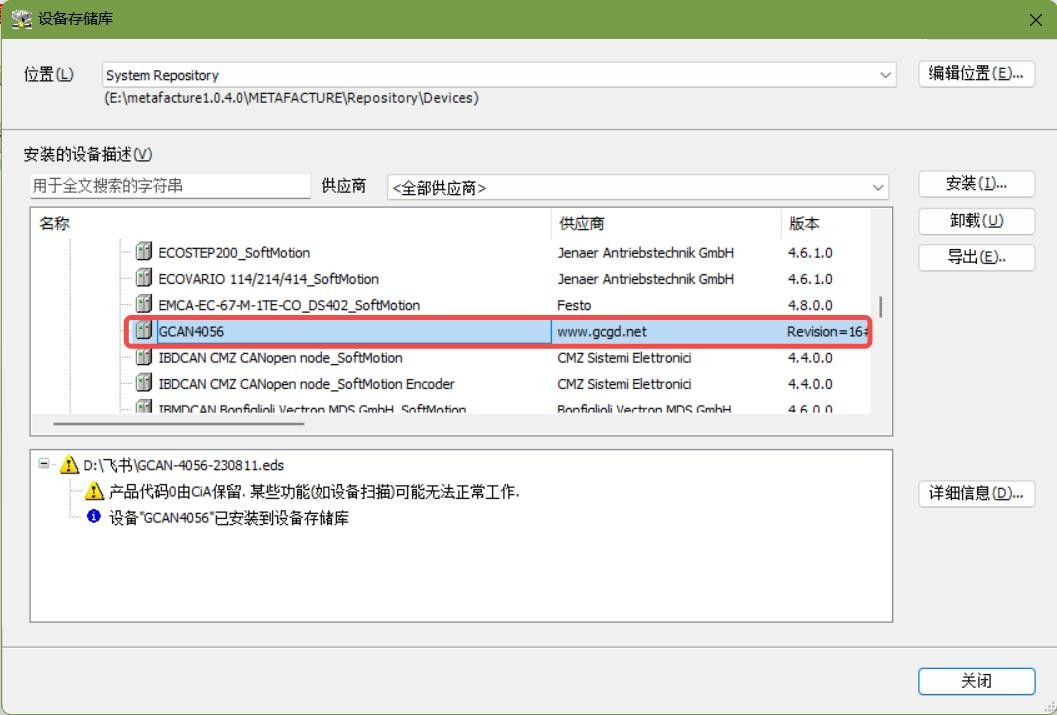The height and width of the screenshot is (715, 1057).
Task: Sort devices by the 名称 column header
Action: 55,224
